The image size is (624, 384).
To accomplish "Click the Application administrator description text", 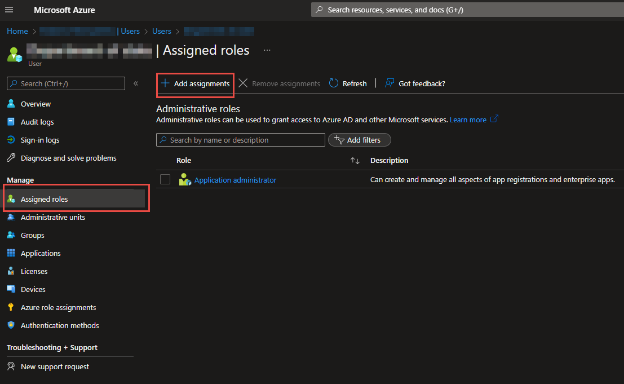I will 493,179.
